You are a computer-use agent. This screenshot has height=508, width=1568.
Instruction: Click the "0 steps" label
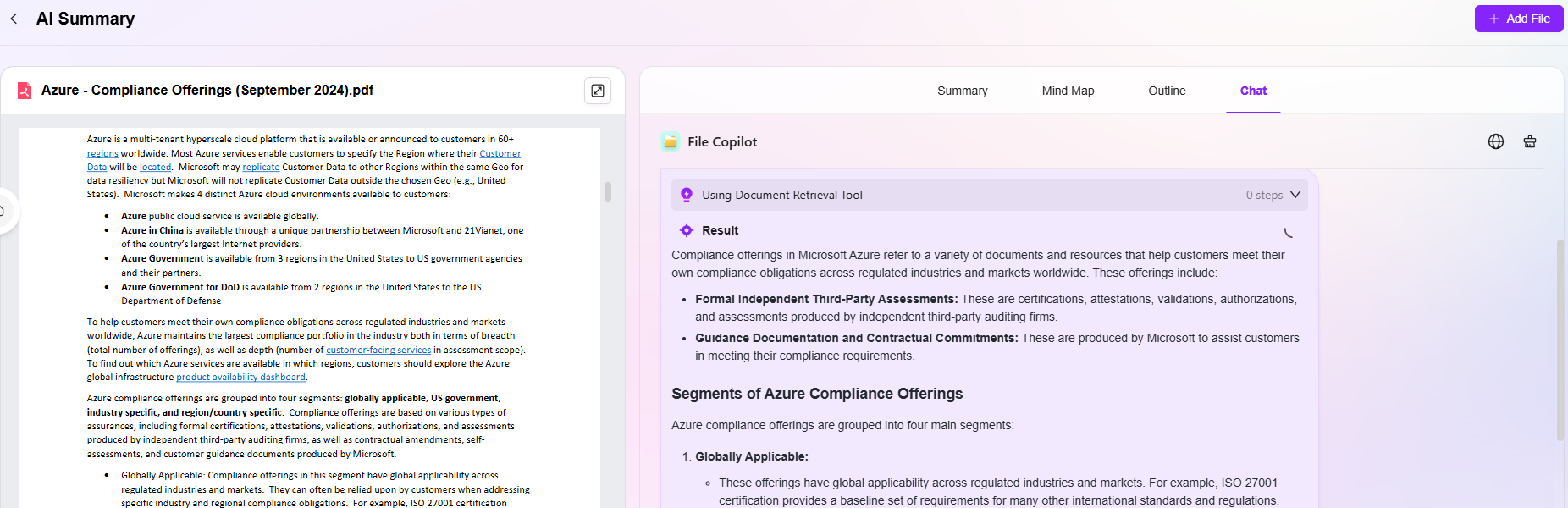pyautogui.click(x=1264, y=195)
